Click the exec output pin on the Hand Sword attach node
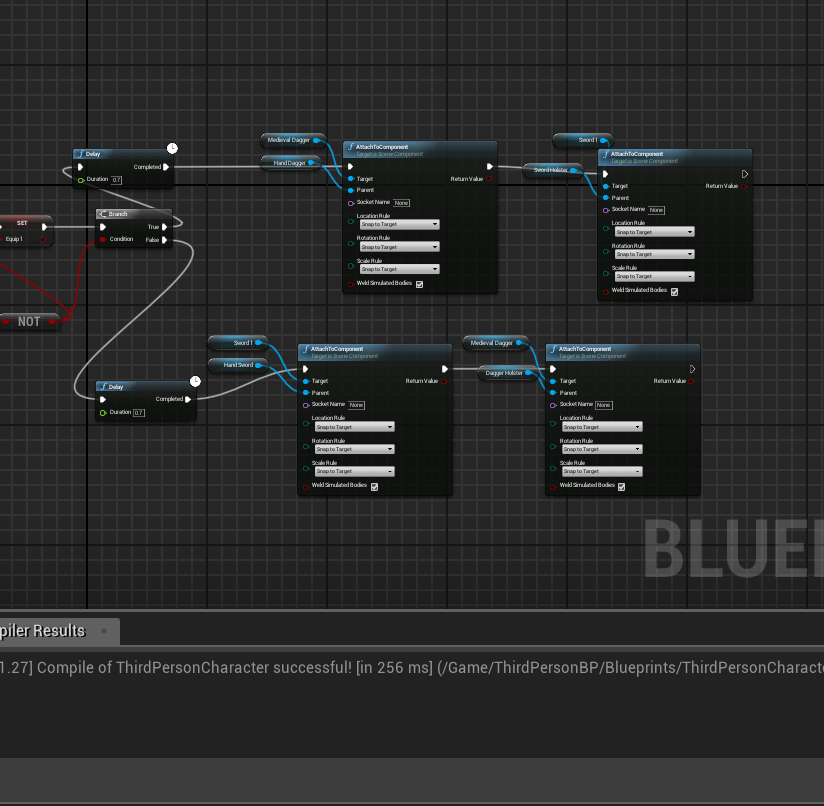The image size is (824, 806). [x=445, y=369]
